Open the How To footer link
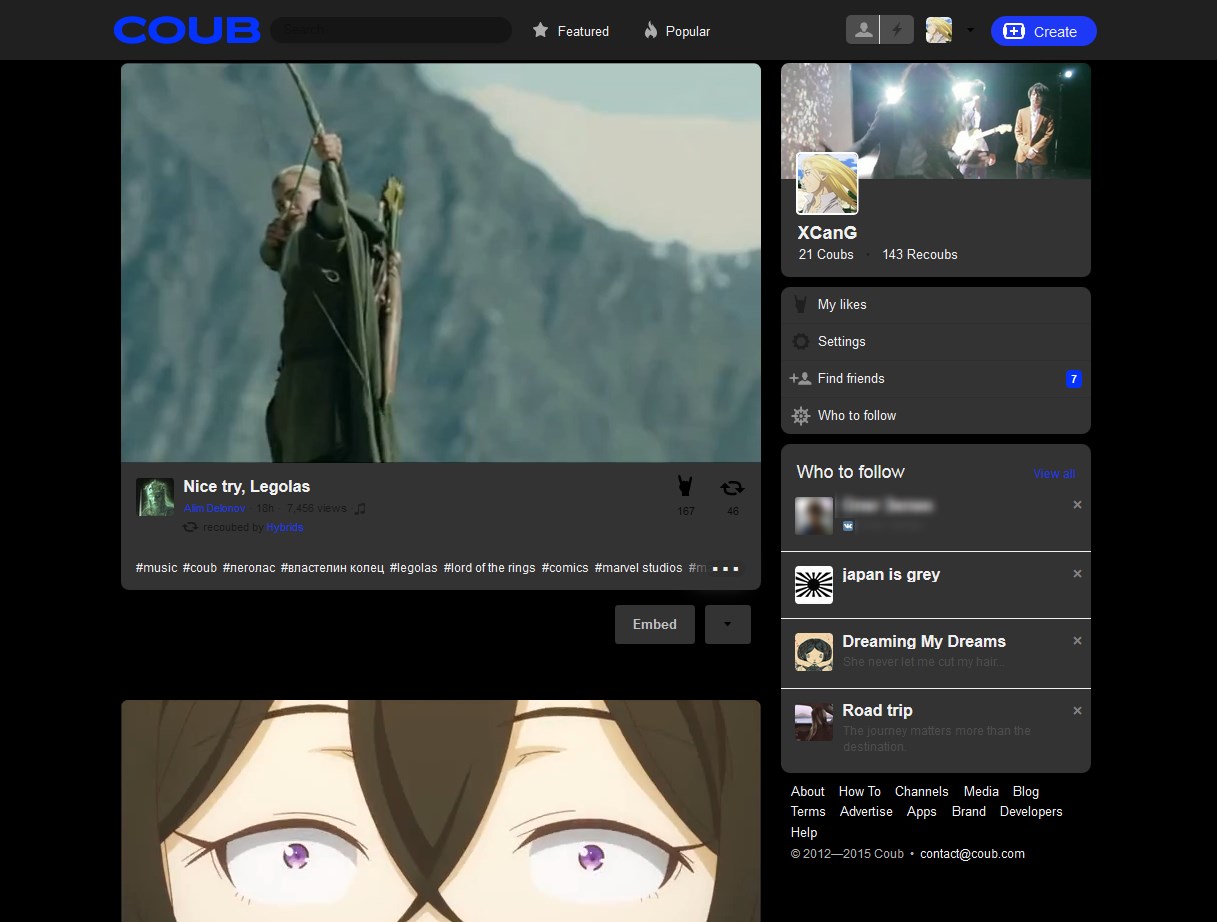 click(859, 791)
